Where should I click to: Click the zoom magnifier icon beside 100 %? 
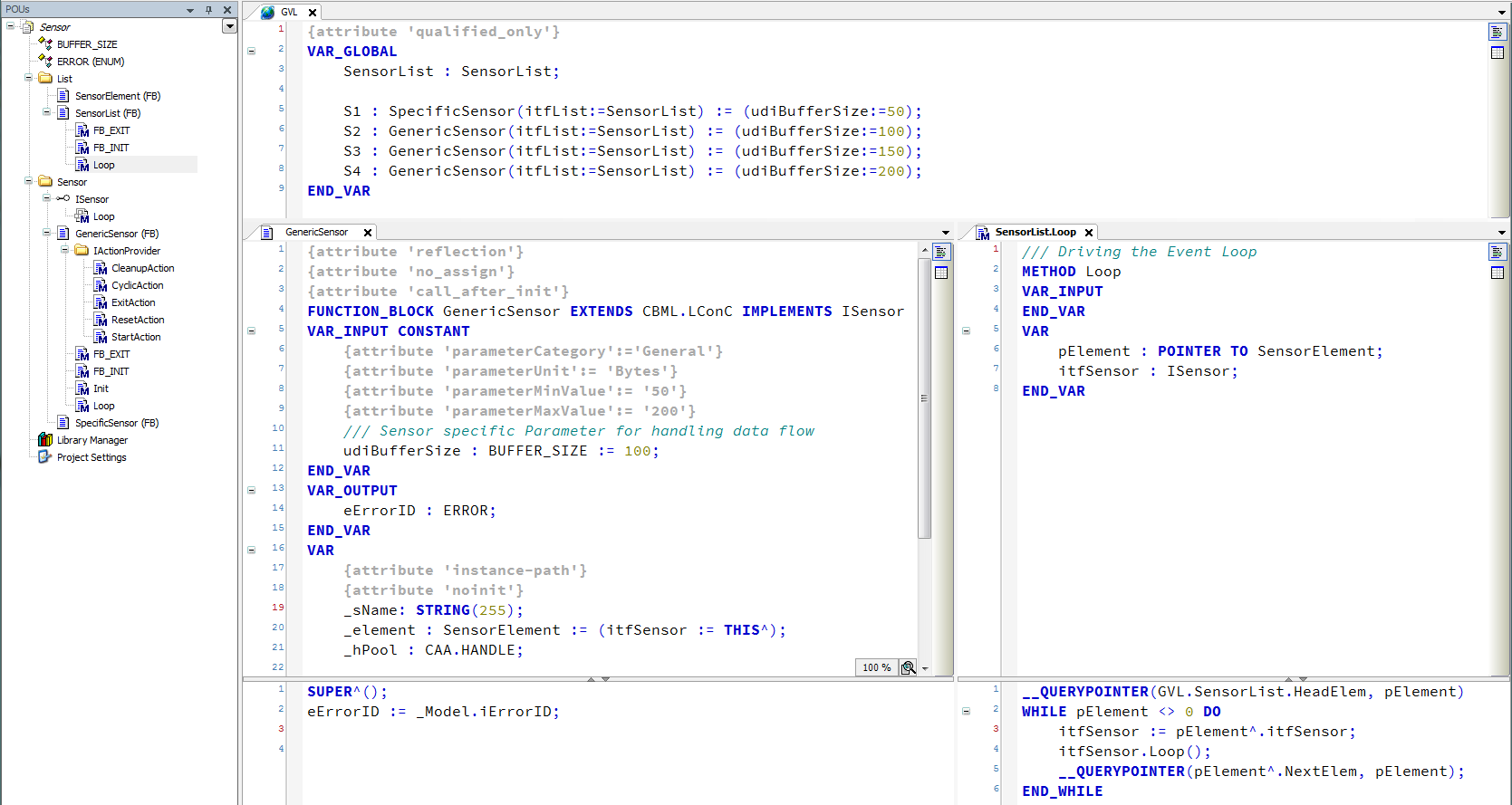click(908, 667)
